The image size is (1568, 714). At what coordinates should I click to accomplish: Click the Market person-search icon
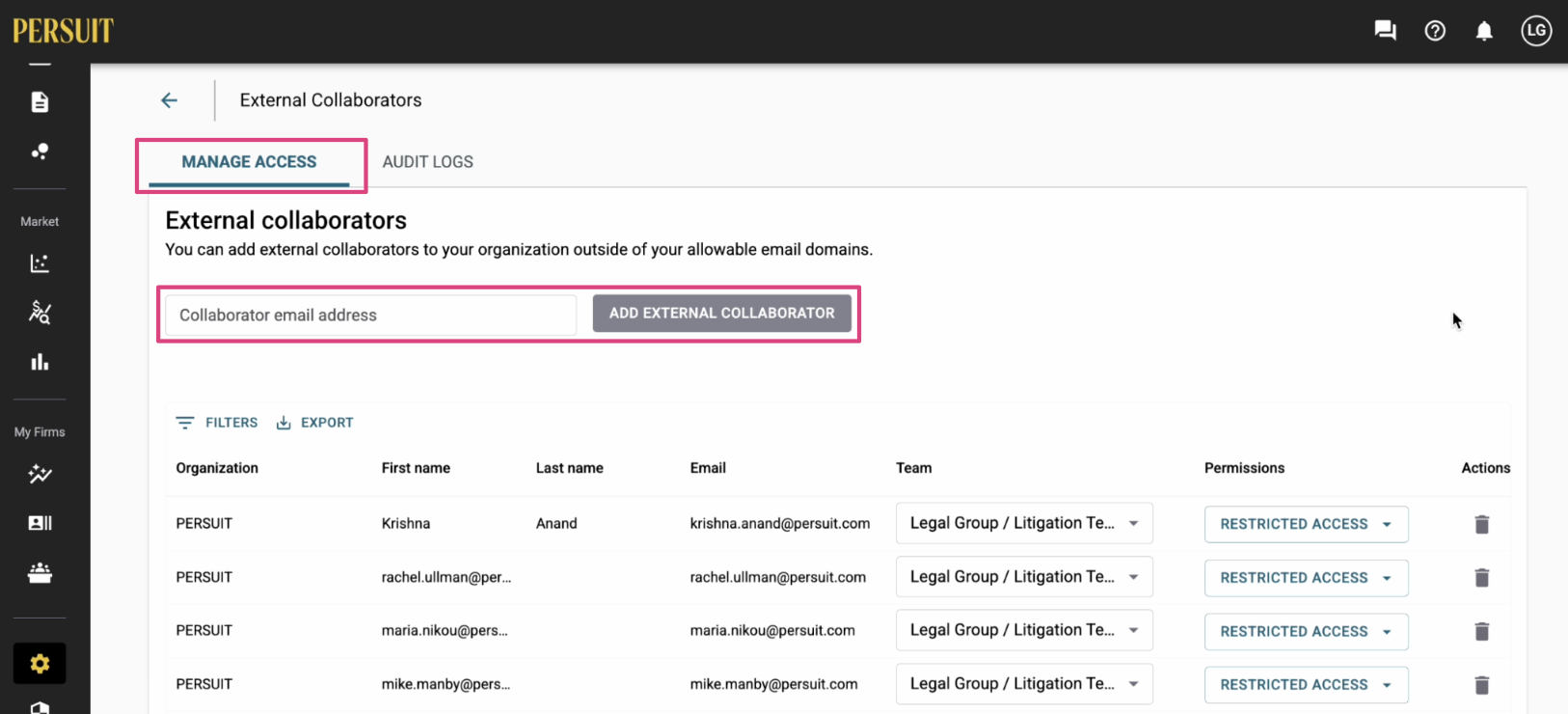click(40, 313)
